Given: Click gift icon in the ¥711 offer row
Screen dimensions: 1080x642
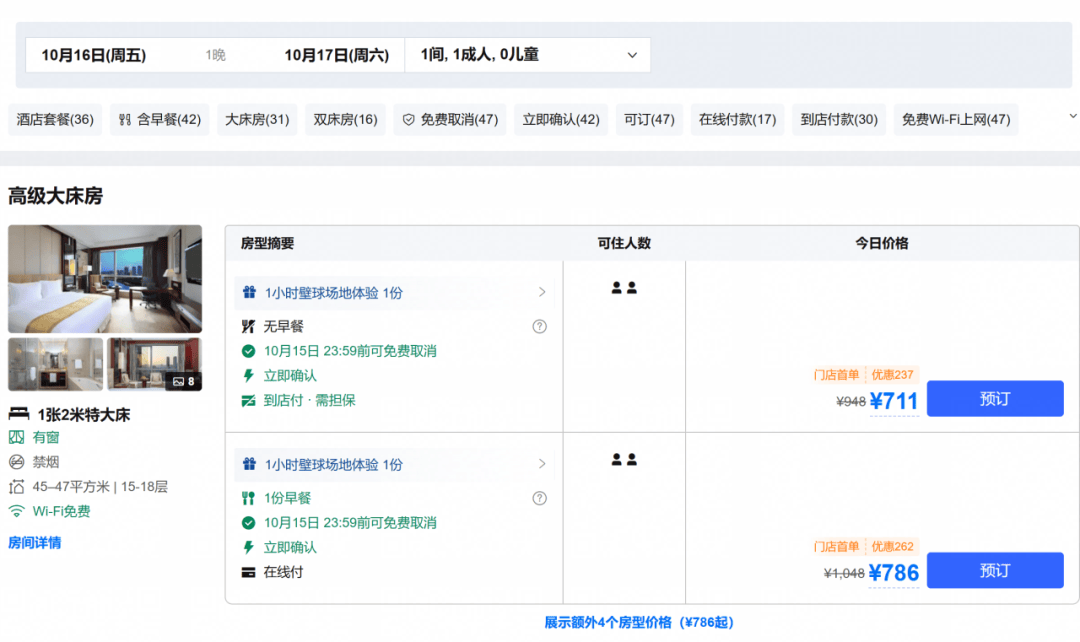Looking at the screenshot, I should (249, 292).
